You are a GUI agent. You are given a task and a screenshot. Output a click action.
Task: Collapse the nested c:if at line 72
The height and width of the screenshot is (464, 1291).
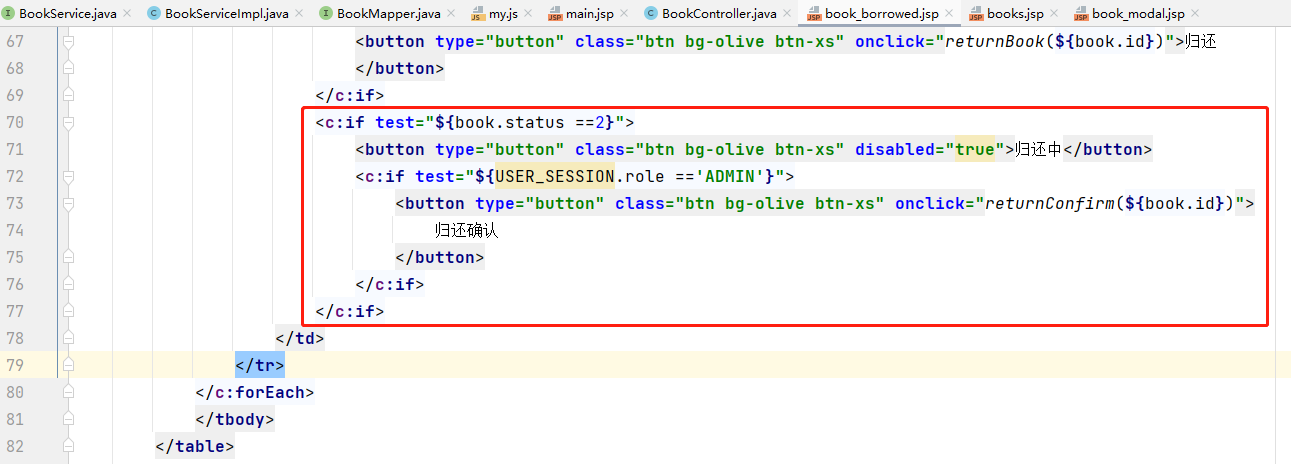68,176
